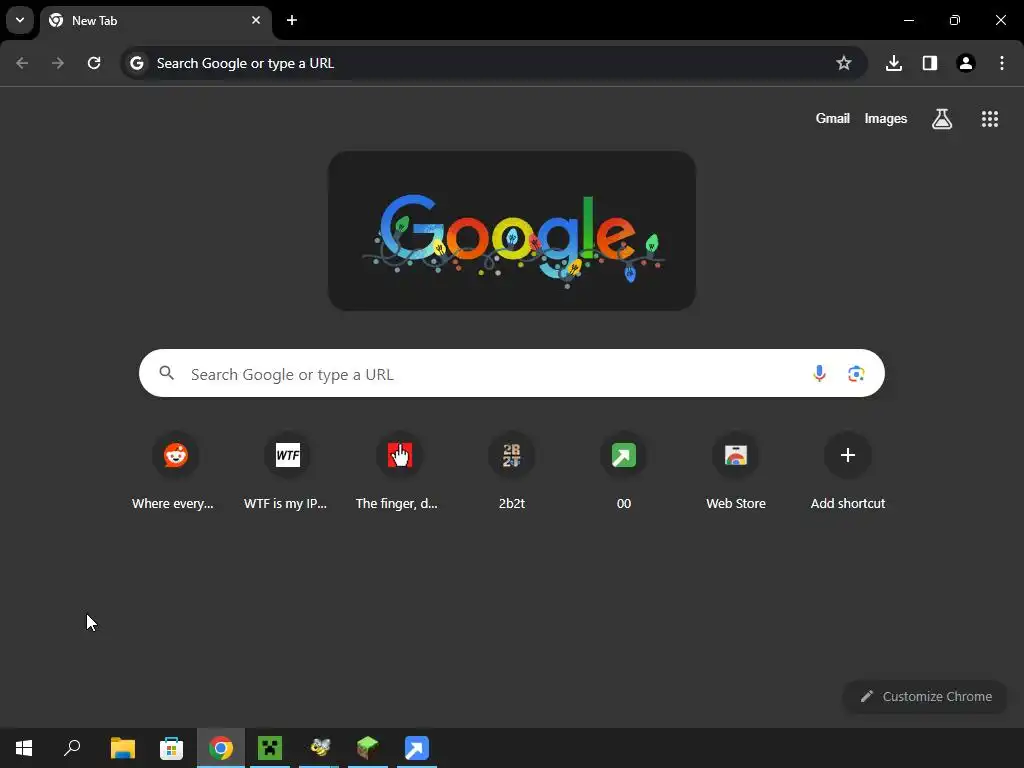Reload the current page
The width and height of the screenshot is (1024, 768).
pos(94,63)
